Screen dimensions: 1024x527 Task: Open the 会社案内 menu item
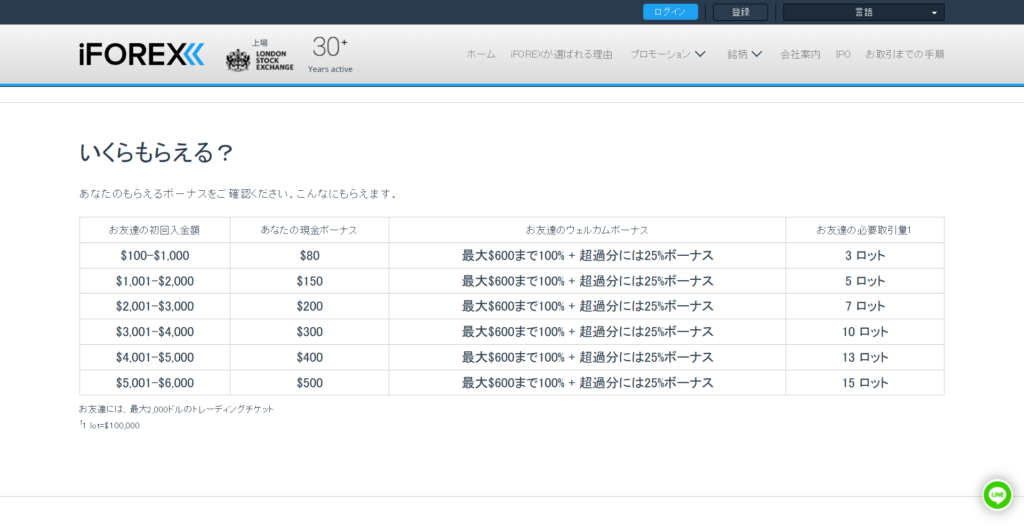pyautogui.click(x=800, y=54)
